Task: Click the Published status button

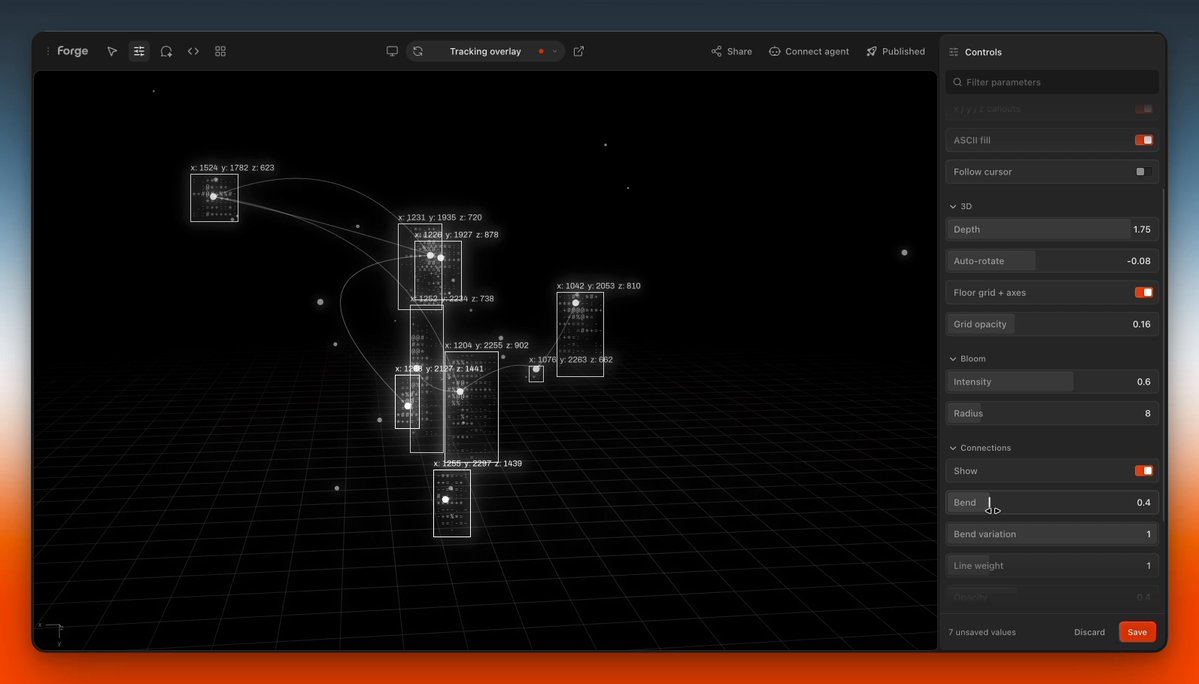Action: pos(895,51)
